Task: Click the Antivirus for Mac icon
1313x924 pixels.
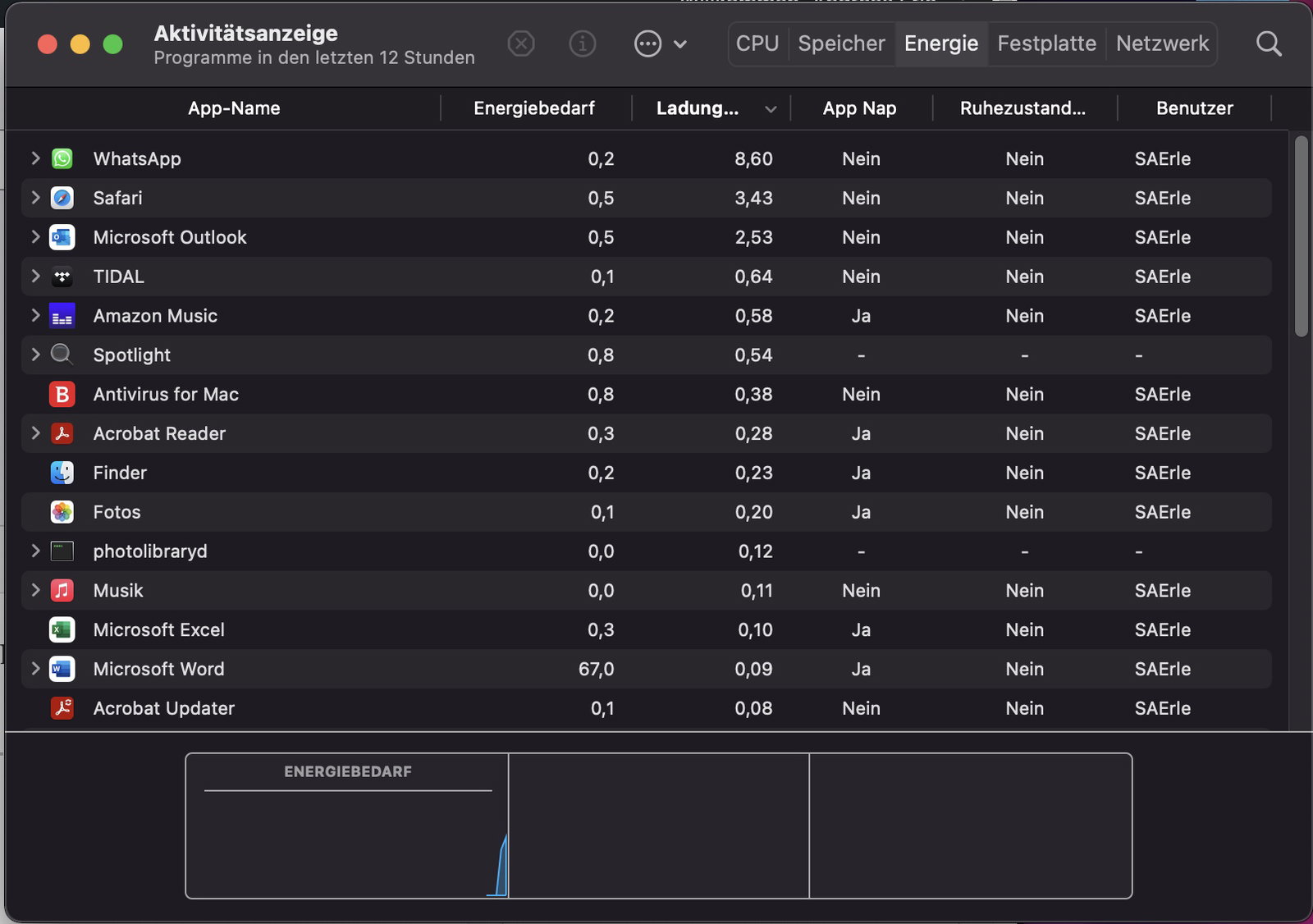Action: (62, 395)
